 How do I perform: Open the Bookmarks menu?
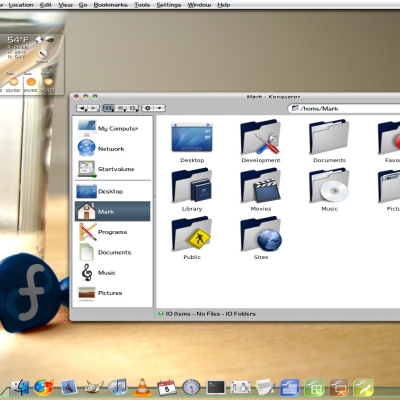(110, 5)
